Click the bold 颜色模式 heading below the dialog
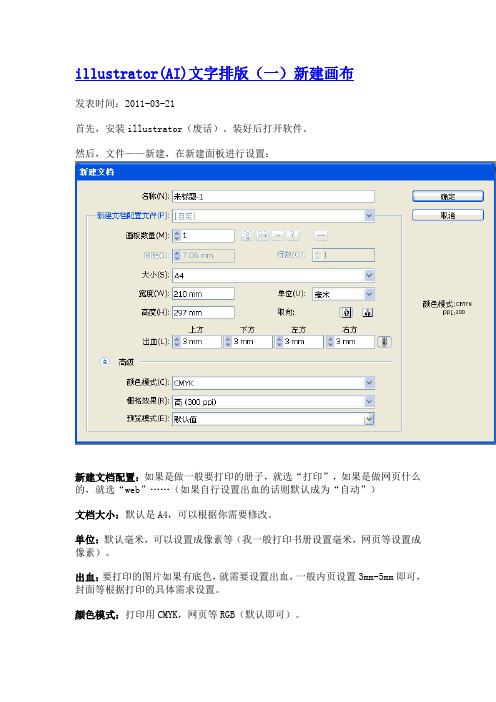Viewport: 496px width, 702px height. coord(97,615)
